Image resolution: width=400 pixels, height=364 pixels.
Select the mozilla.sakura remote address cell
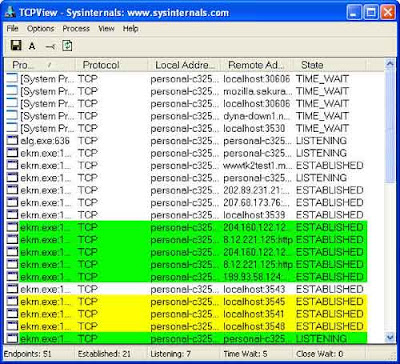(258, 91)
